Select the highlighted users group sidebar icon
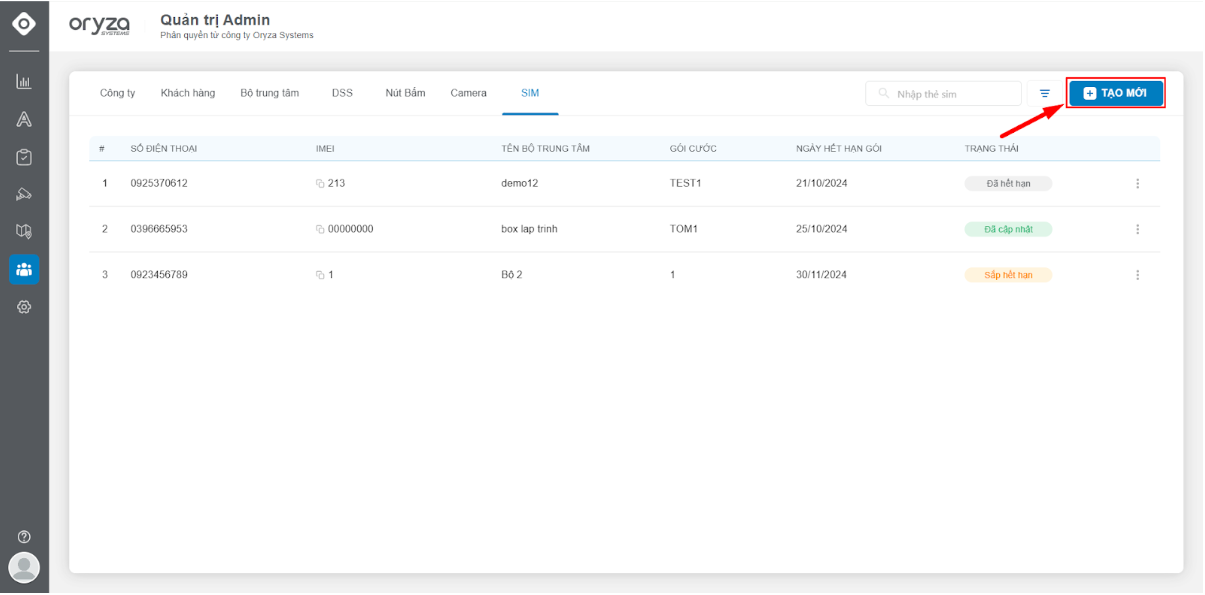 pos(24,269)
